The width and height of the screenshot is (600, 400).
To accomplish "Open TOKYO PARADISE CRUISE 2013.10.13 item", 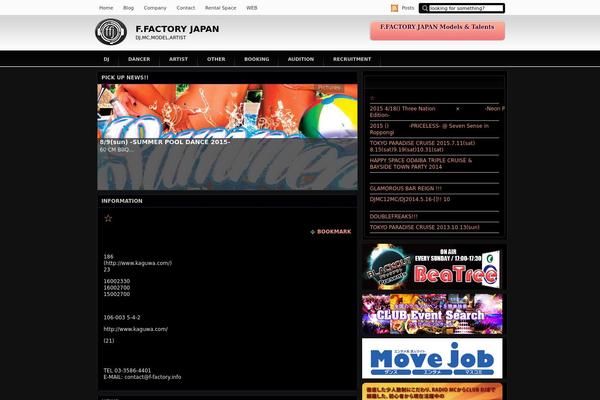I will click(424, 227).
